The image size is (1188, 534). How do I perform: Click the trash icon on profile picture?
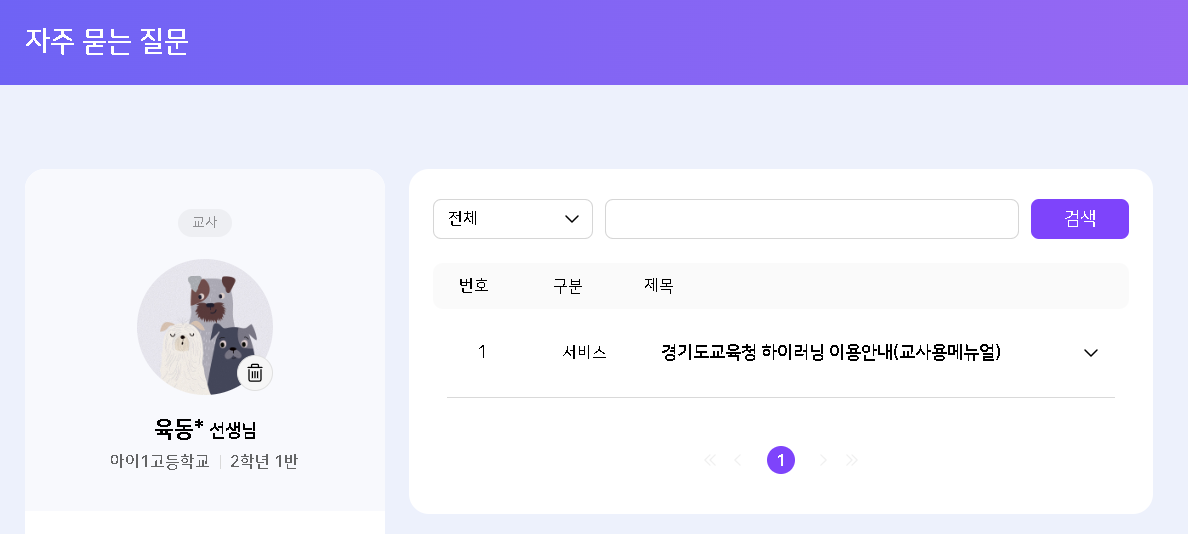pos(255,373)
